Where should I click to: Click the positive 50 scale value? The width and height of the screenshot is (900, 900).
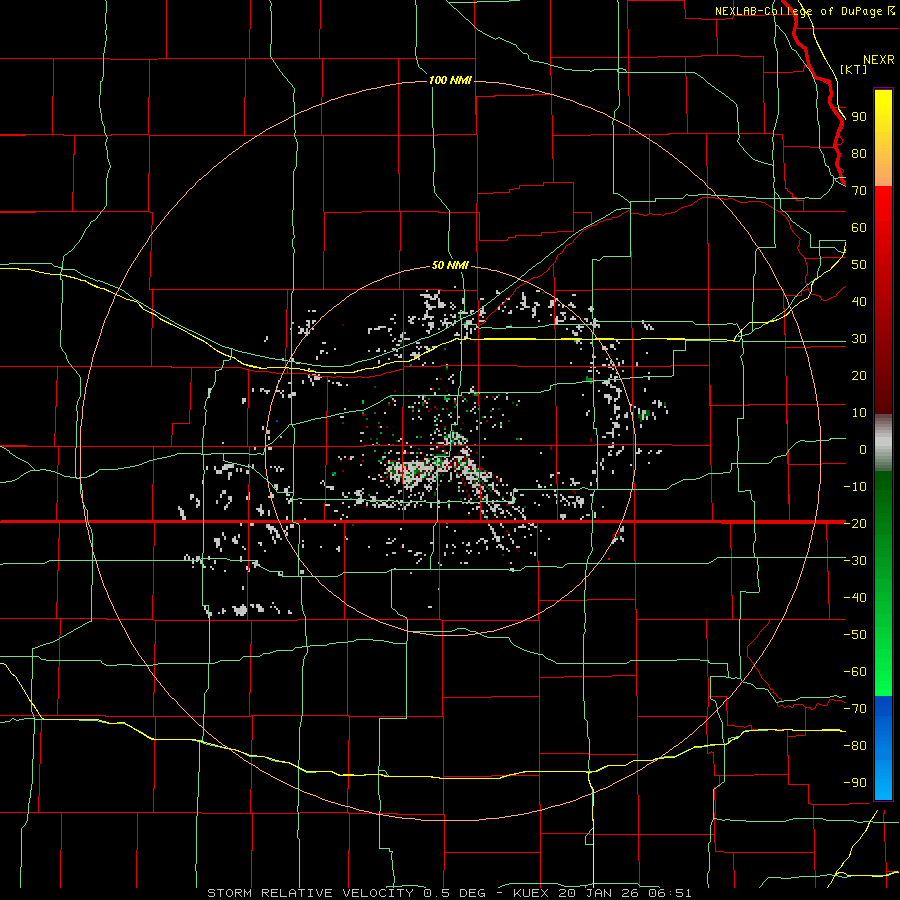pos(859,265)
